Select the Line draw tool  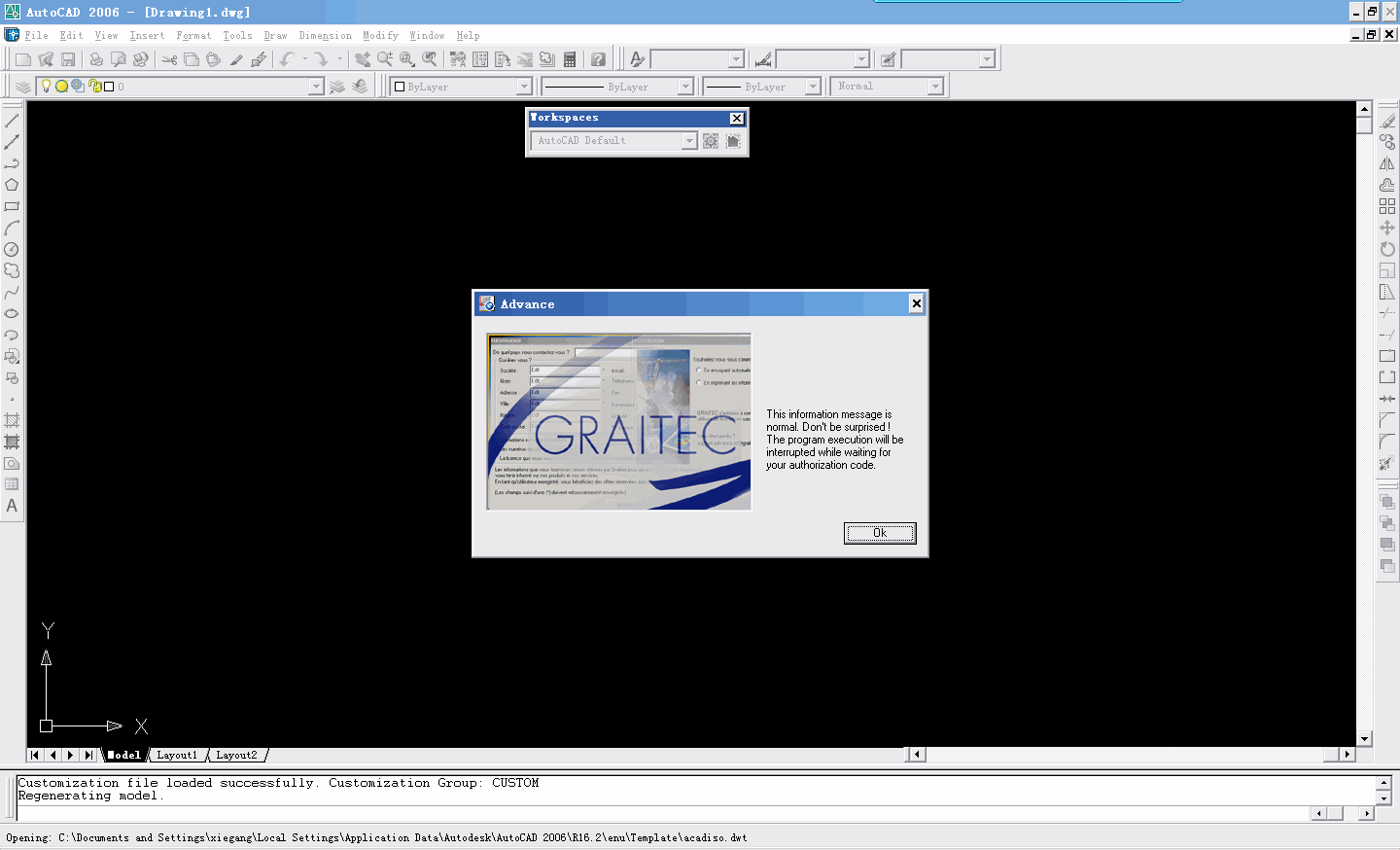pyautogui.click(x=12, y=121)
